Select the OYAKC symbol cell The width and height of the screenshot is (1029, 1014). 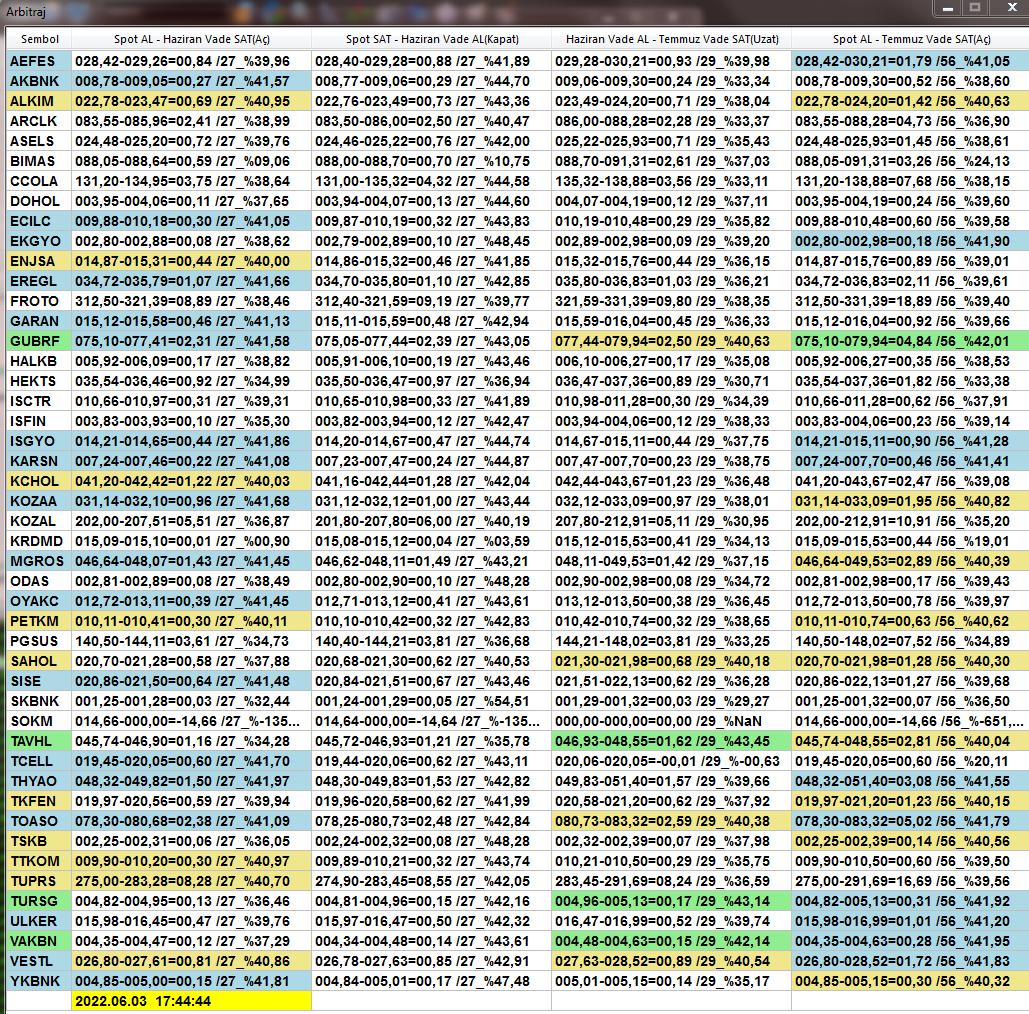[x=39, y=602]
